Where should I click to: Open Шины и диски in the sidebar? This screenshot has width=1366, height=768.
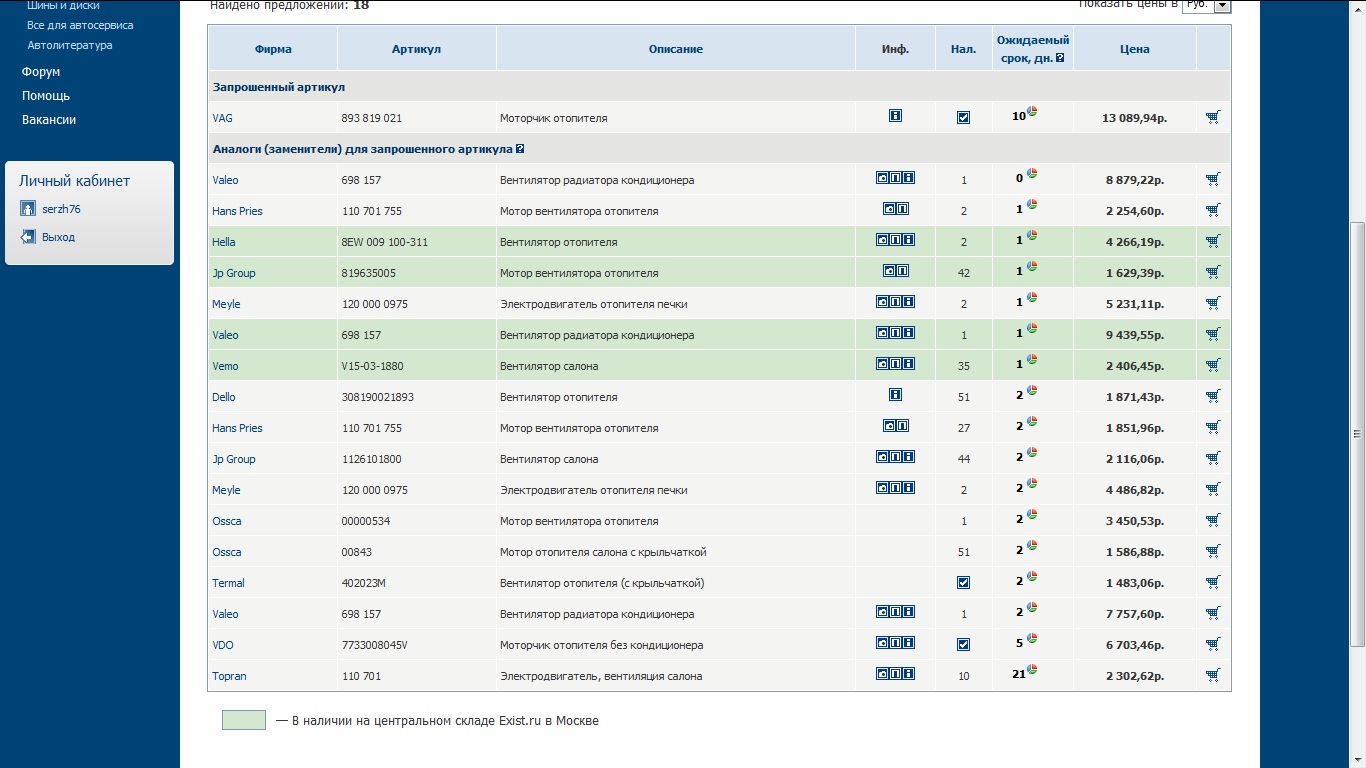[x=63, y=6]
